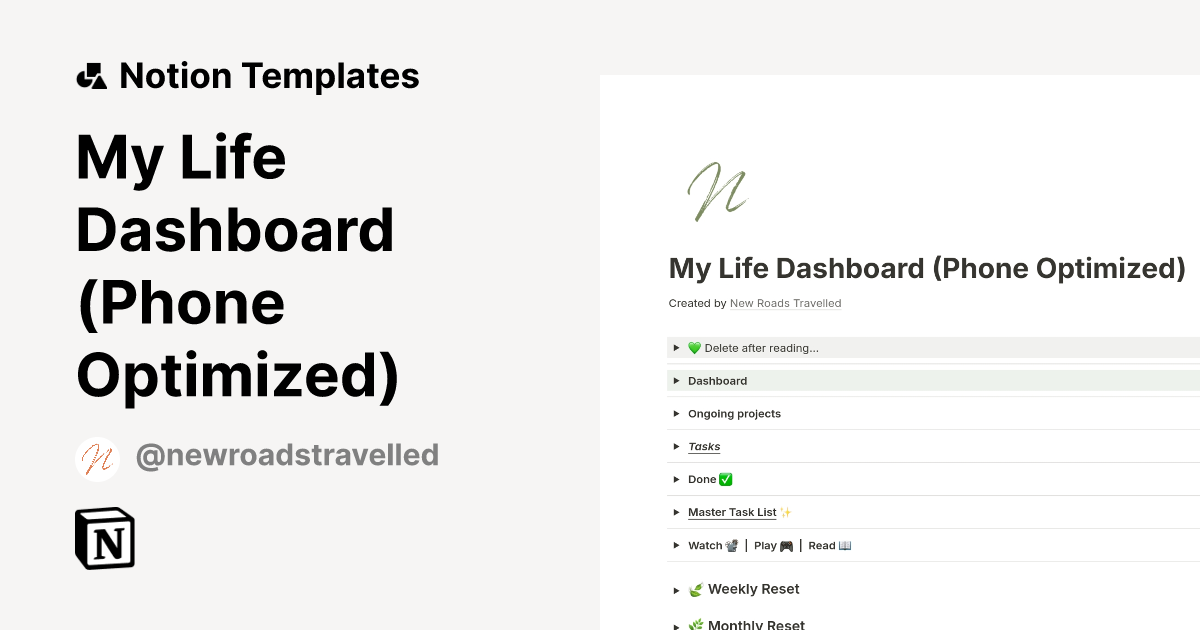1200x630 pixels.
Task: Click the black Notion app logo
Action: (104, 538)
